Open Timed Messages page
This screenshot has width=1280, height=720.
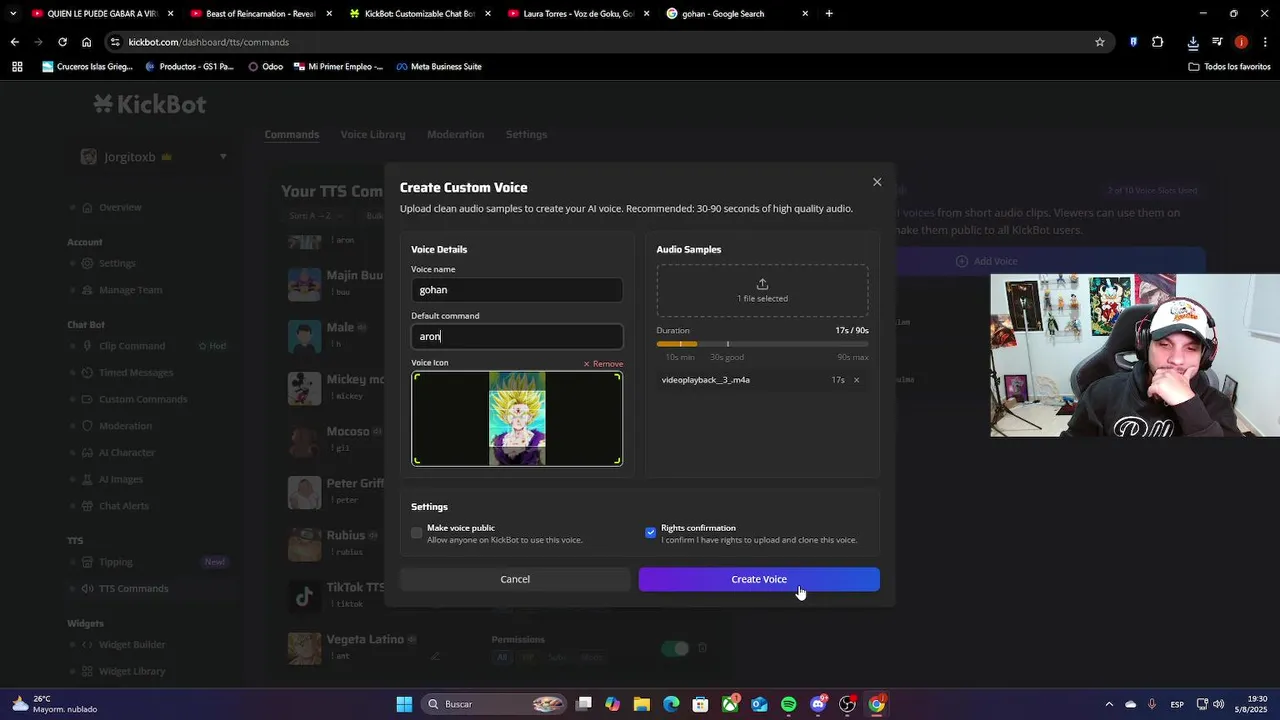136,372
